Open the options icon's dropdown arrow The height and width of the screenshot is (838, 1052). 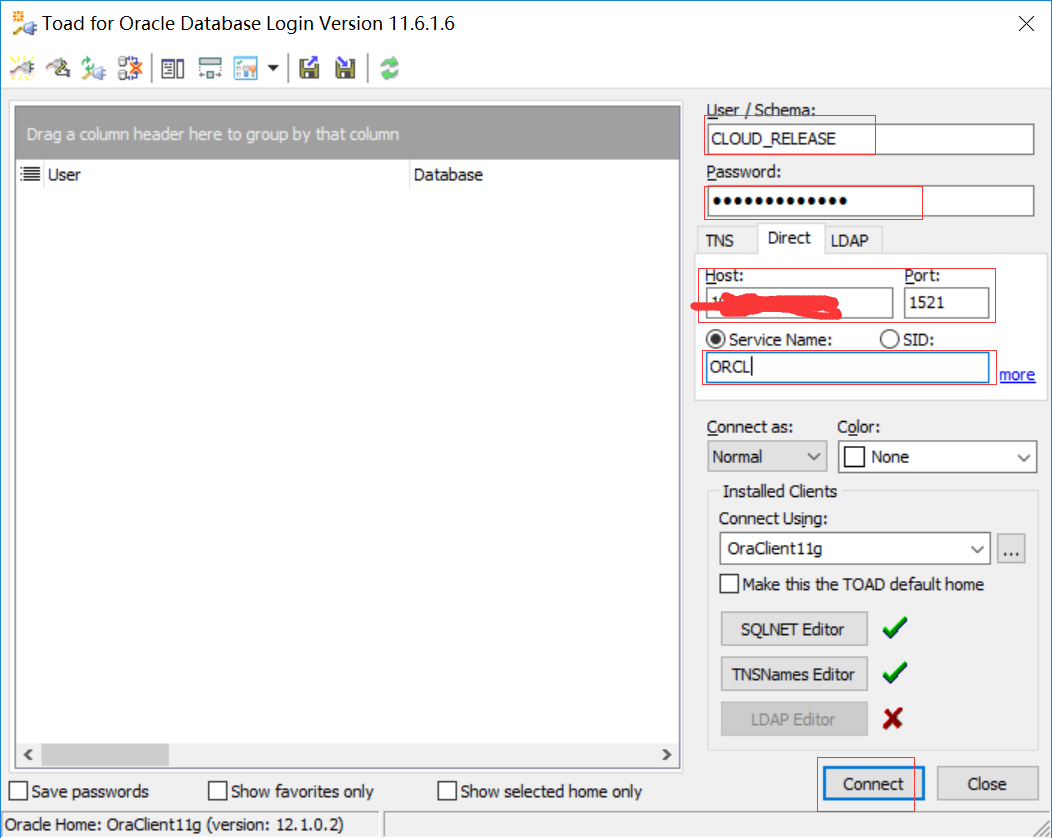point(273,68)
